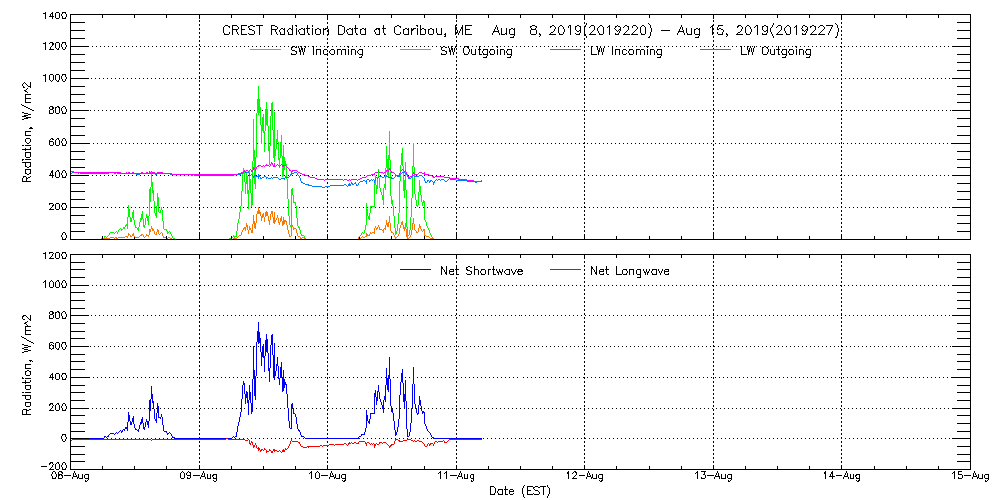Select the LW Outgoing legend entry
Screen dimensions: 1000x500
pyautogui.click(x=776, y=52)
